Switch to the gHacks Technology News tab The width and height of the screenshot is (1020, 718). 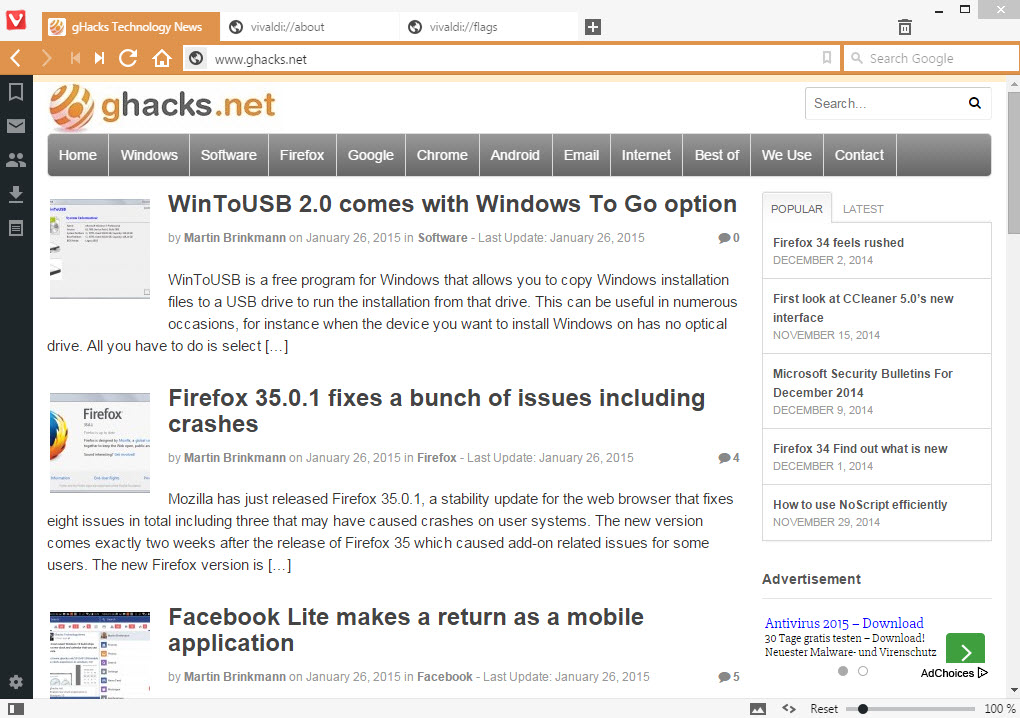point(131,27)
